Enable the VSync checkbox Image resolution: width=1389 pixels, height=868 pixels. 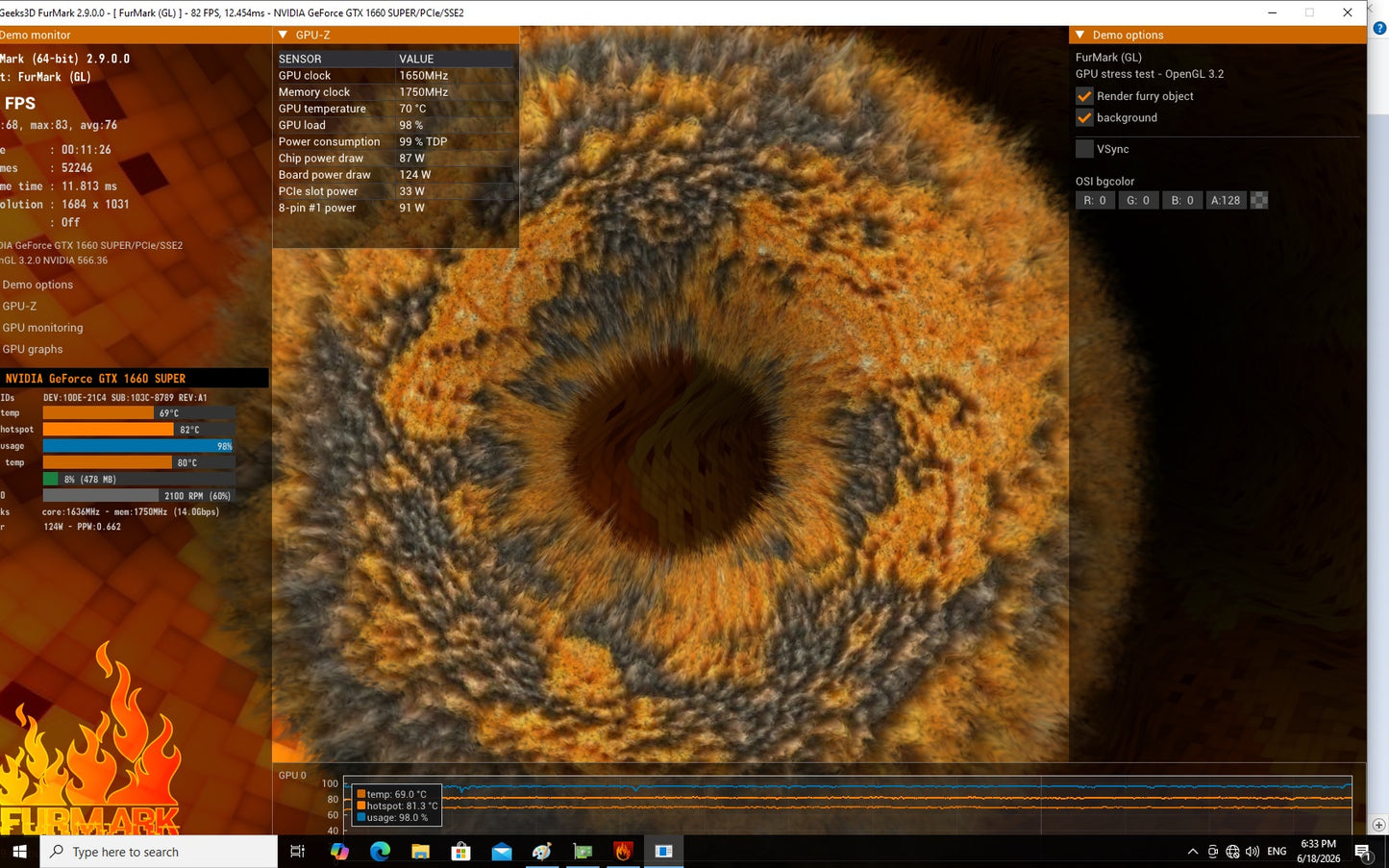(1084, 149)
